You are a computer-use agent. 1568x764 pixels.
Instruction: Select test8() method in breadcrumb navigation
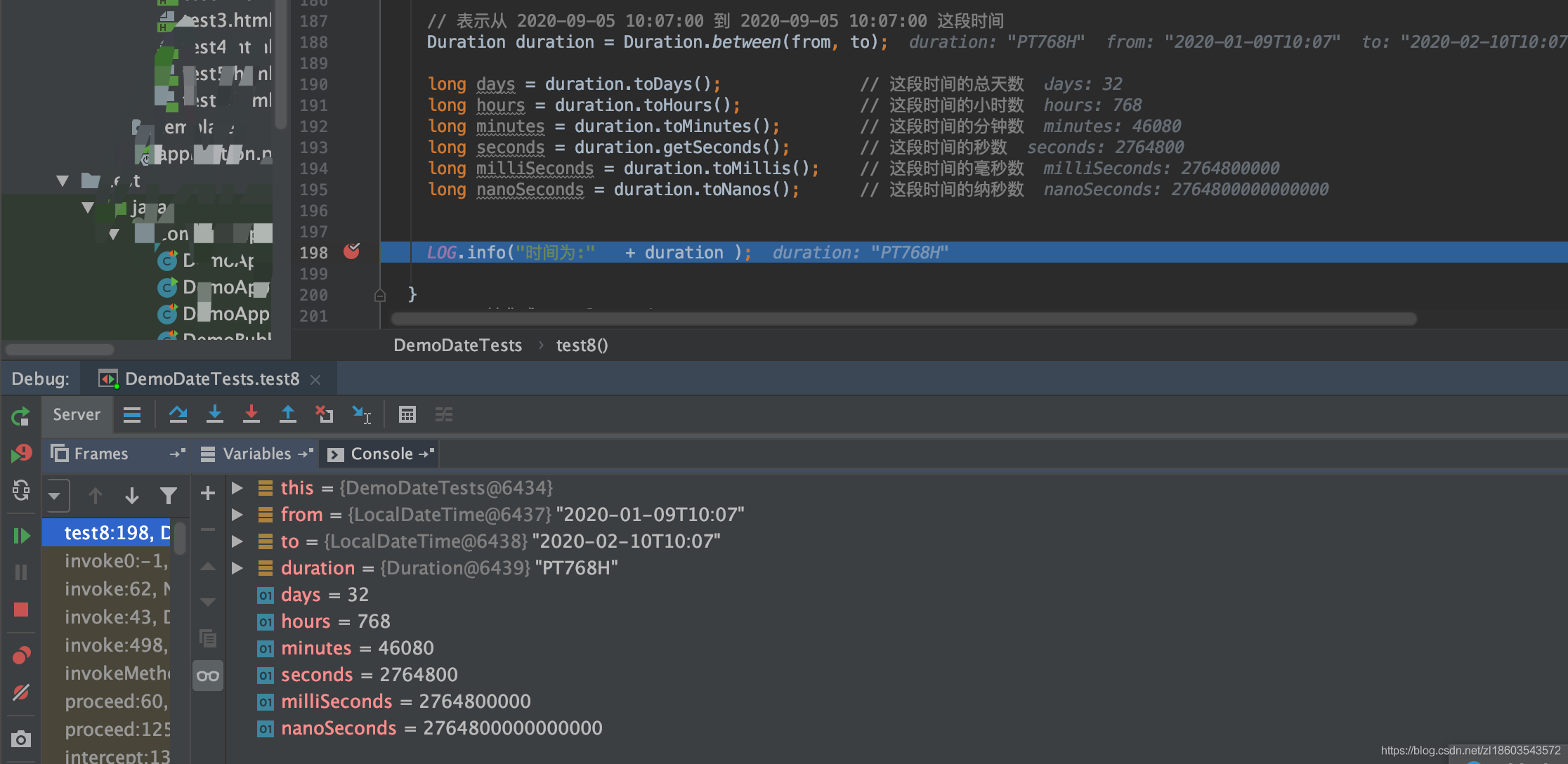(582, 345)
